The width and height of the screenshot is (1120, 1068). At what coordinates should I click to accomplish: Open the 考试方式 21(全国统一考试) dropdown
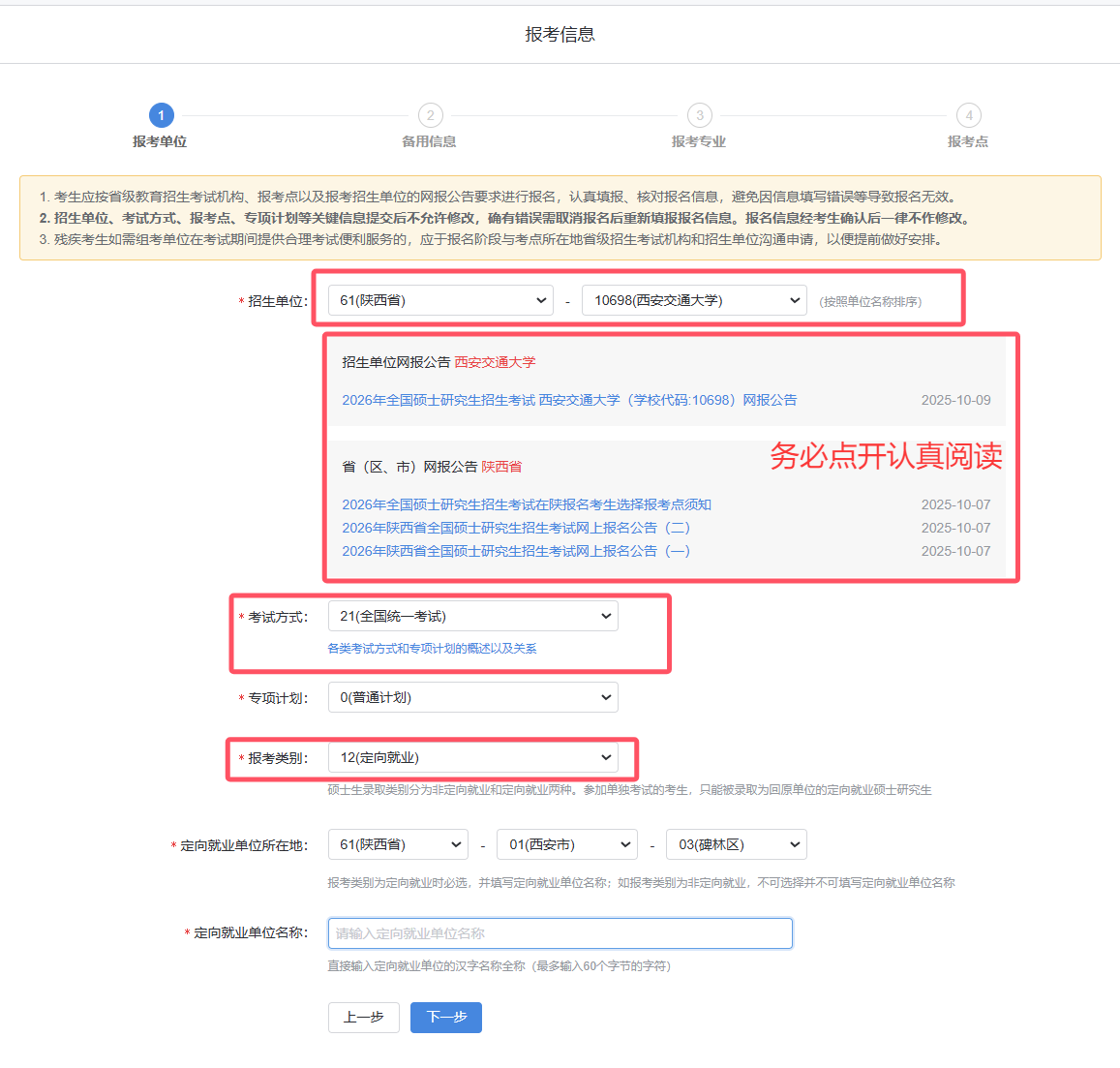[472, 616]
